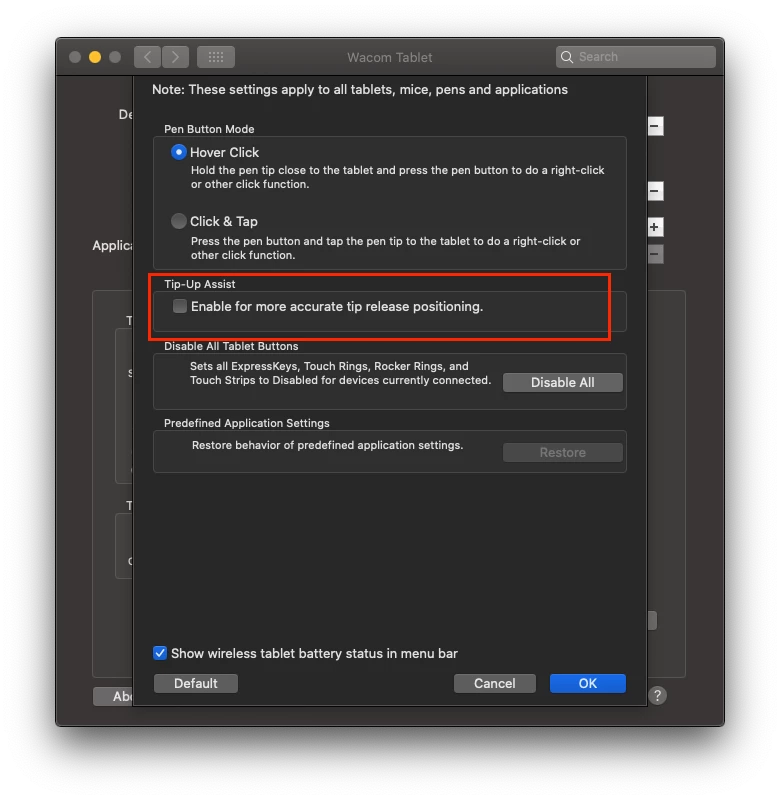
Task: Click the 'Disable All Tablet Buttons' heading
Action: [x=231, y=346]
